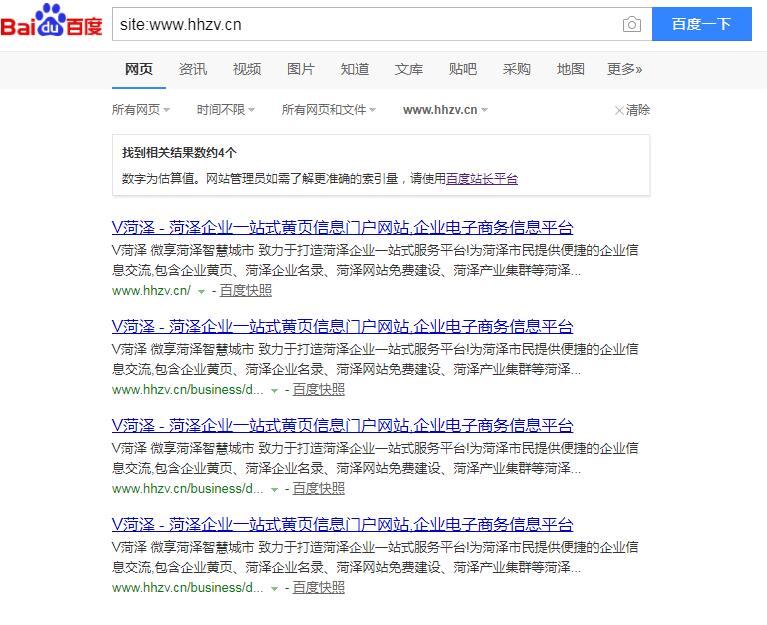767x625 pixels.
Task: Go to the 贴吧 tab
Action: pyautogui.click(x=463, y=69)
